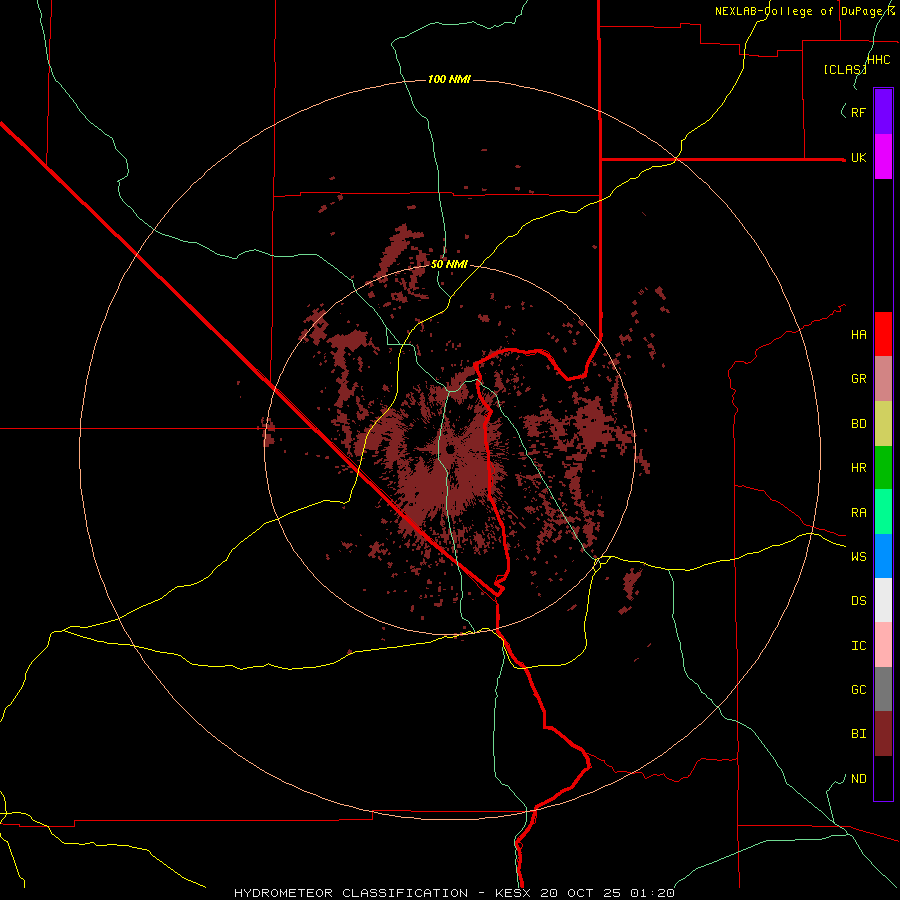Click the GR legend color swatch
The width and height of the screenshot is (900, 900).
click(x=883, y=379)
